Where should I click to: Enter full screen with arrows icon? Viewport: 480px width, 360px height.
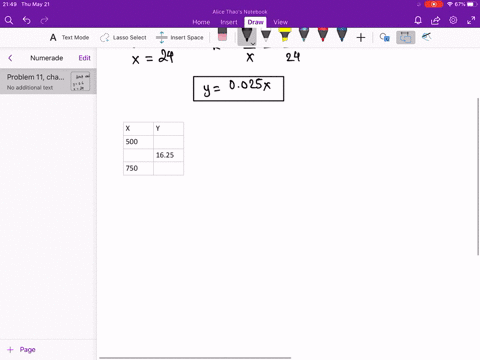coord(471,20)
